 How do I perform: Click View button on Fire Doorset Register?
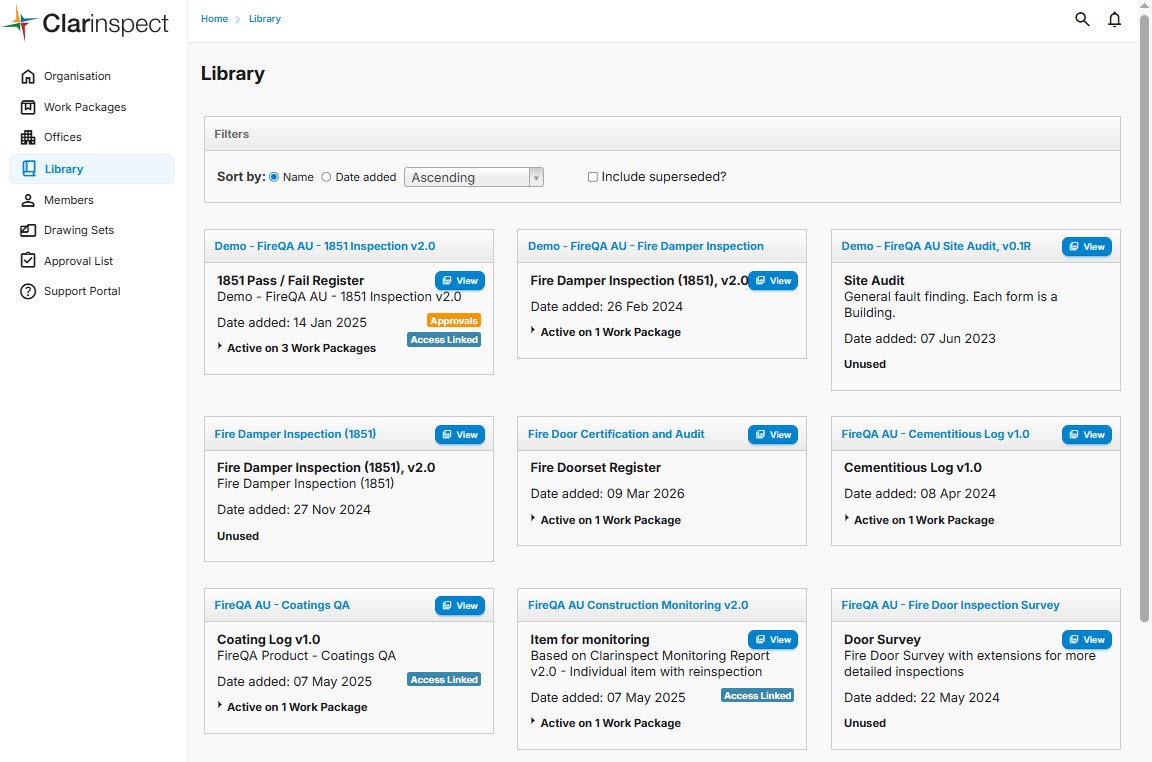pyautogui.click(x=773, y=435)
